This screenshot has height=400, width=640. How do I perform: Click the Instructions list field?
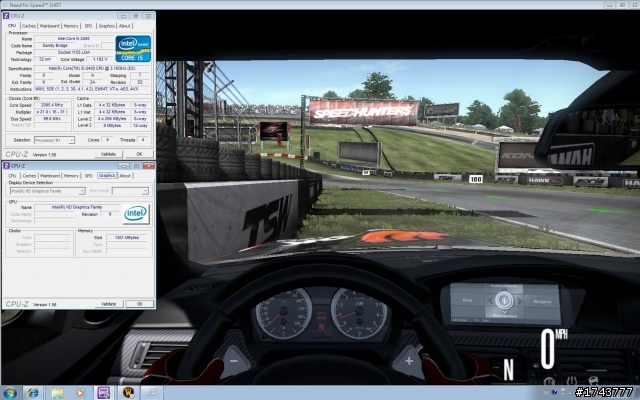click(92, 89)
